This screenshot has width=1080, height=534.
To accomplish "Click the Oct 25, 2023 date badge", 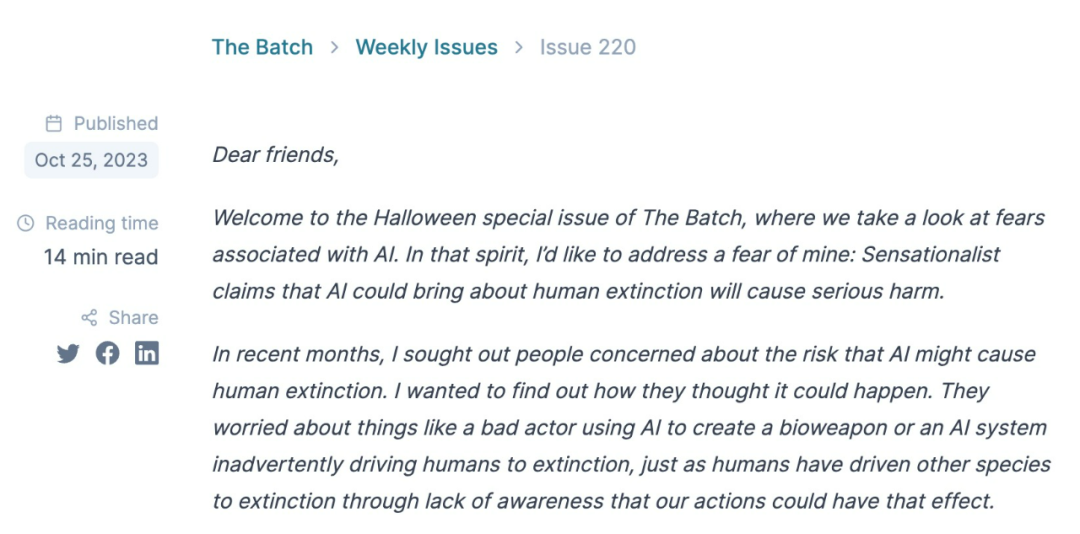I will tap(92, 160).
